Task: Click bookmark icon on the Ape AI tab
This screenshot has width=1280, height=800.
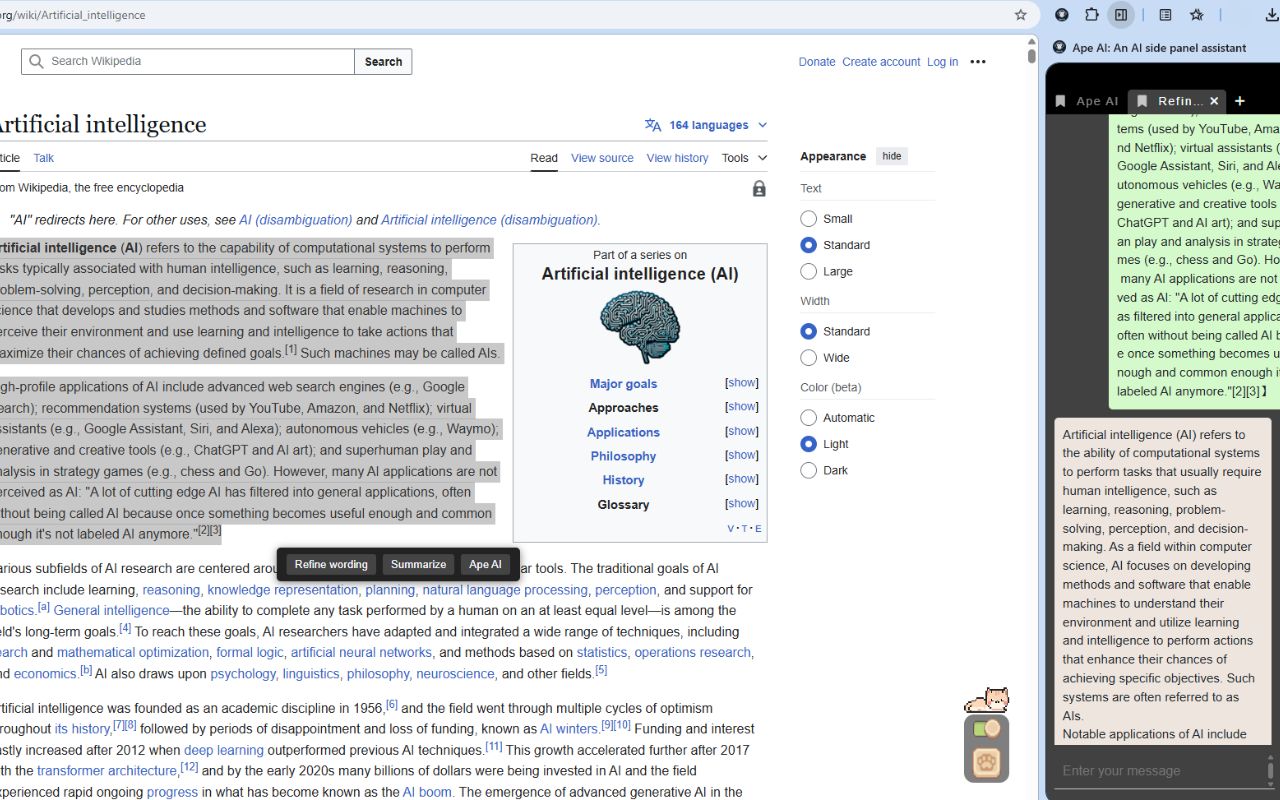Action: click(x=1061, y=101)
